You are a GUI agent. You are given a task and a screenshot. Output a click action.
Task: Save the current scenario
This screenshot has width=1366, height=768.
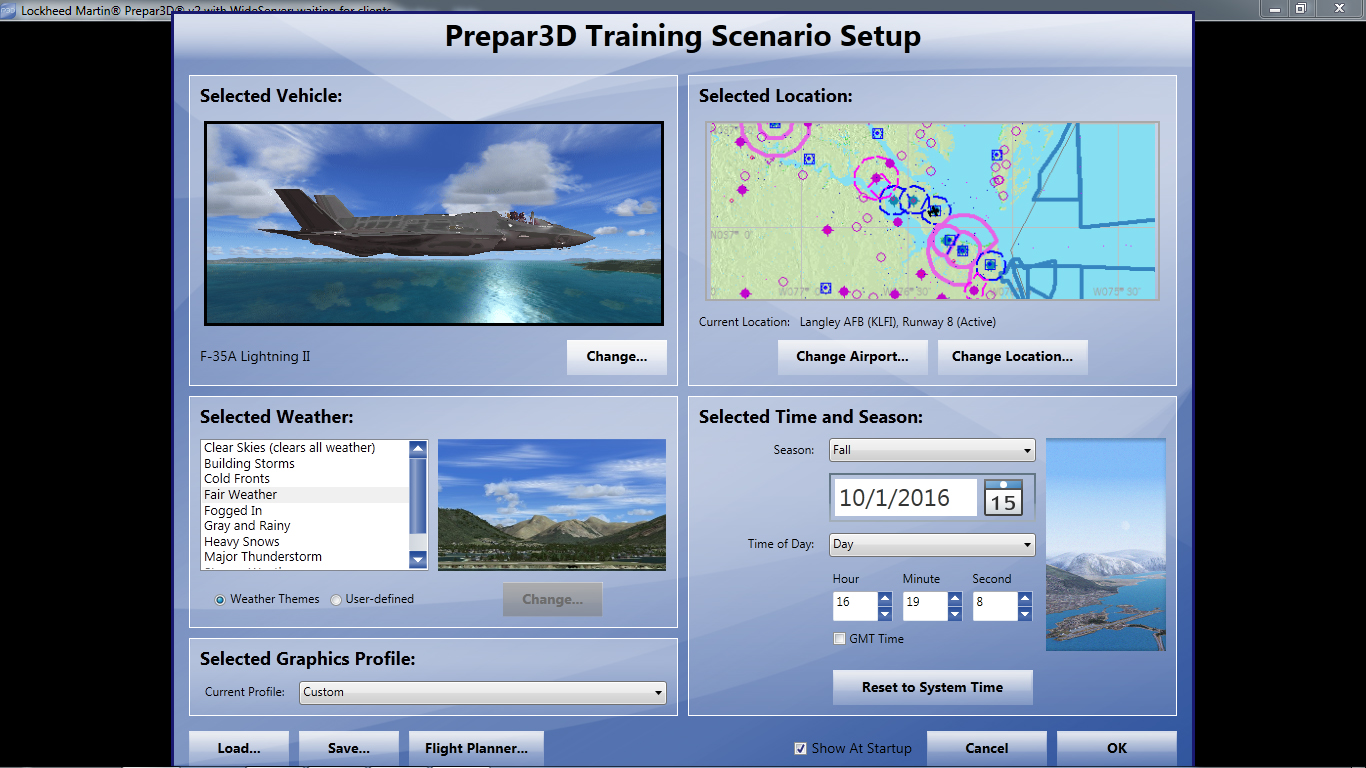coord(349,748)
